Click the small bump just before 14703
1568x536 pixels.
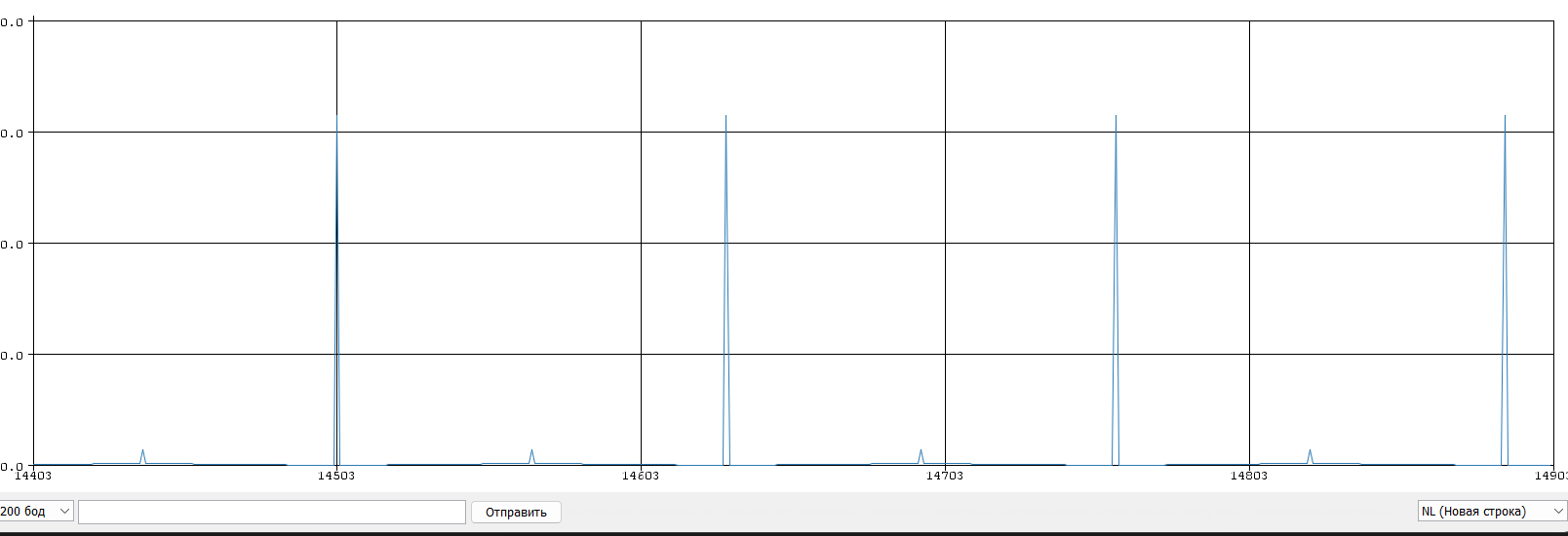[x=921, y=456]
